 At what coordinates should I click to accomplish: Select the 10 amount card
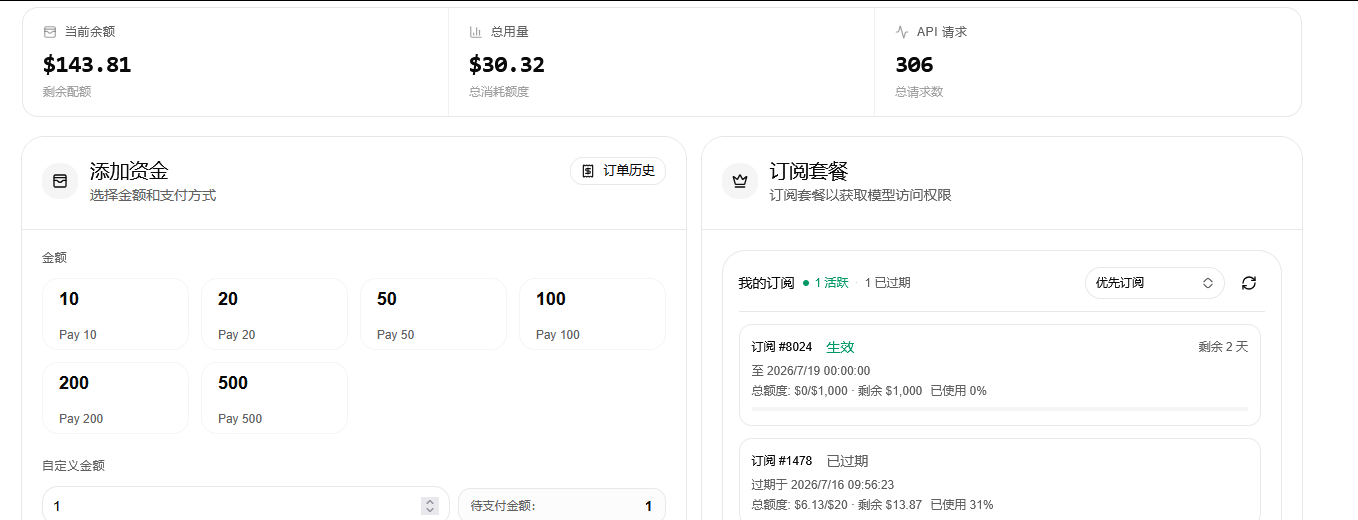115,314
